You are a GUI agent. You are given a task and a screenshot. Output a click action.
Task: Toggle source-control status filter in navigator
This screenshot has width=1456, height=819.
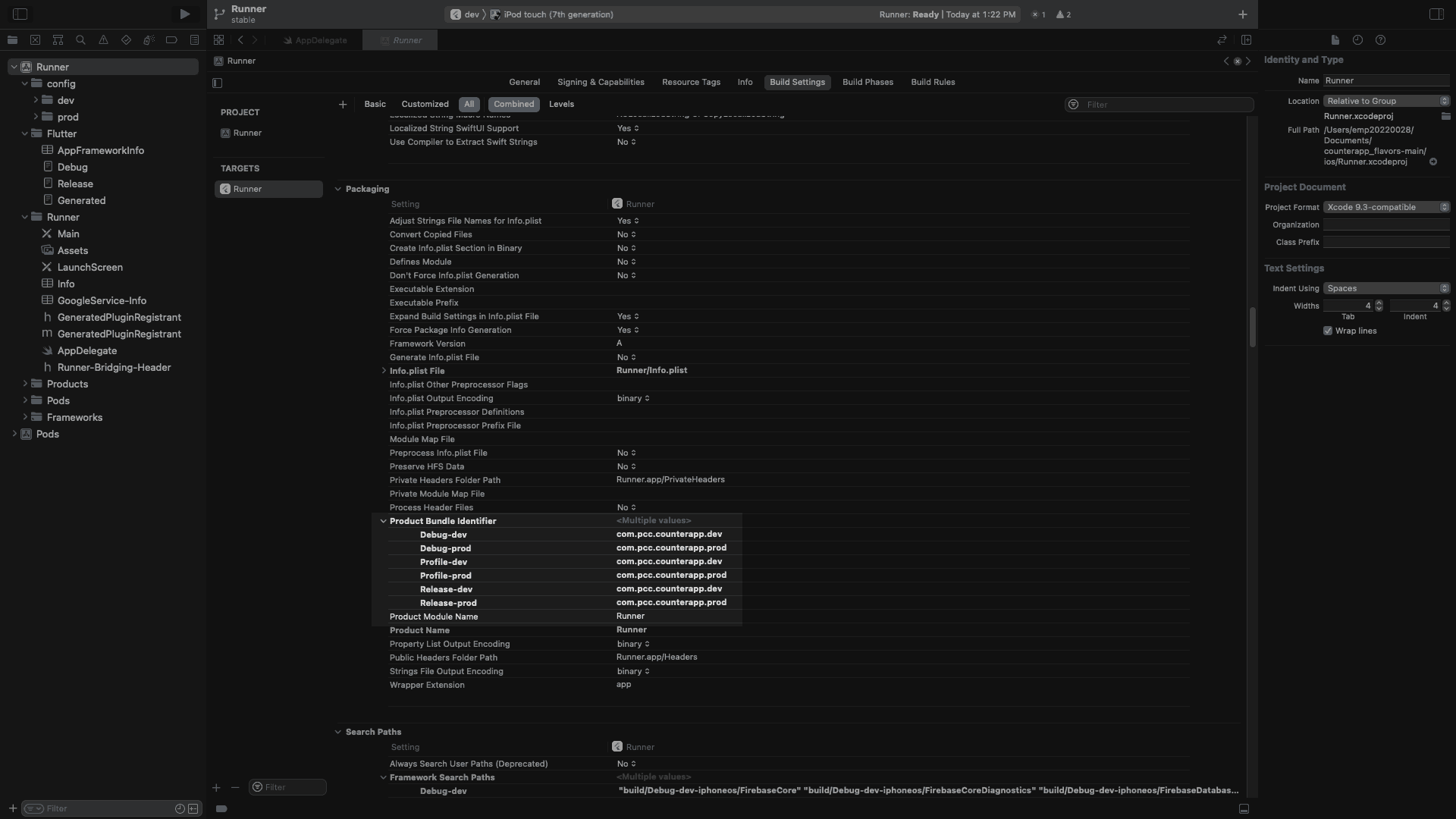tap(193, 808)
